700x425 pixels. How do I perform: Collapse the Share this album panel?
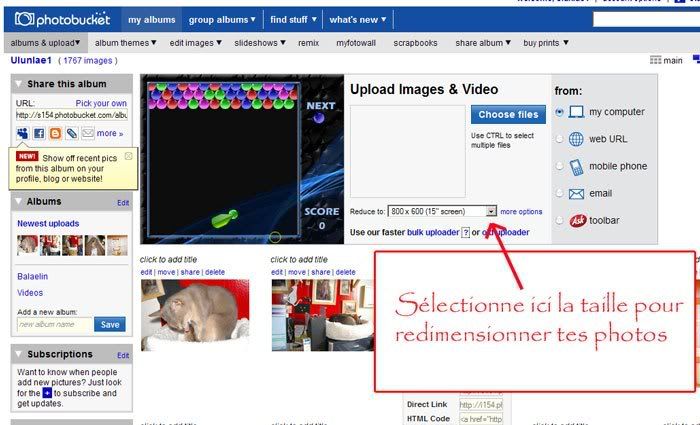click(18, 84)
